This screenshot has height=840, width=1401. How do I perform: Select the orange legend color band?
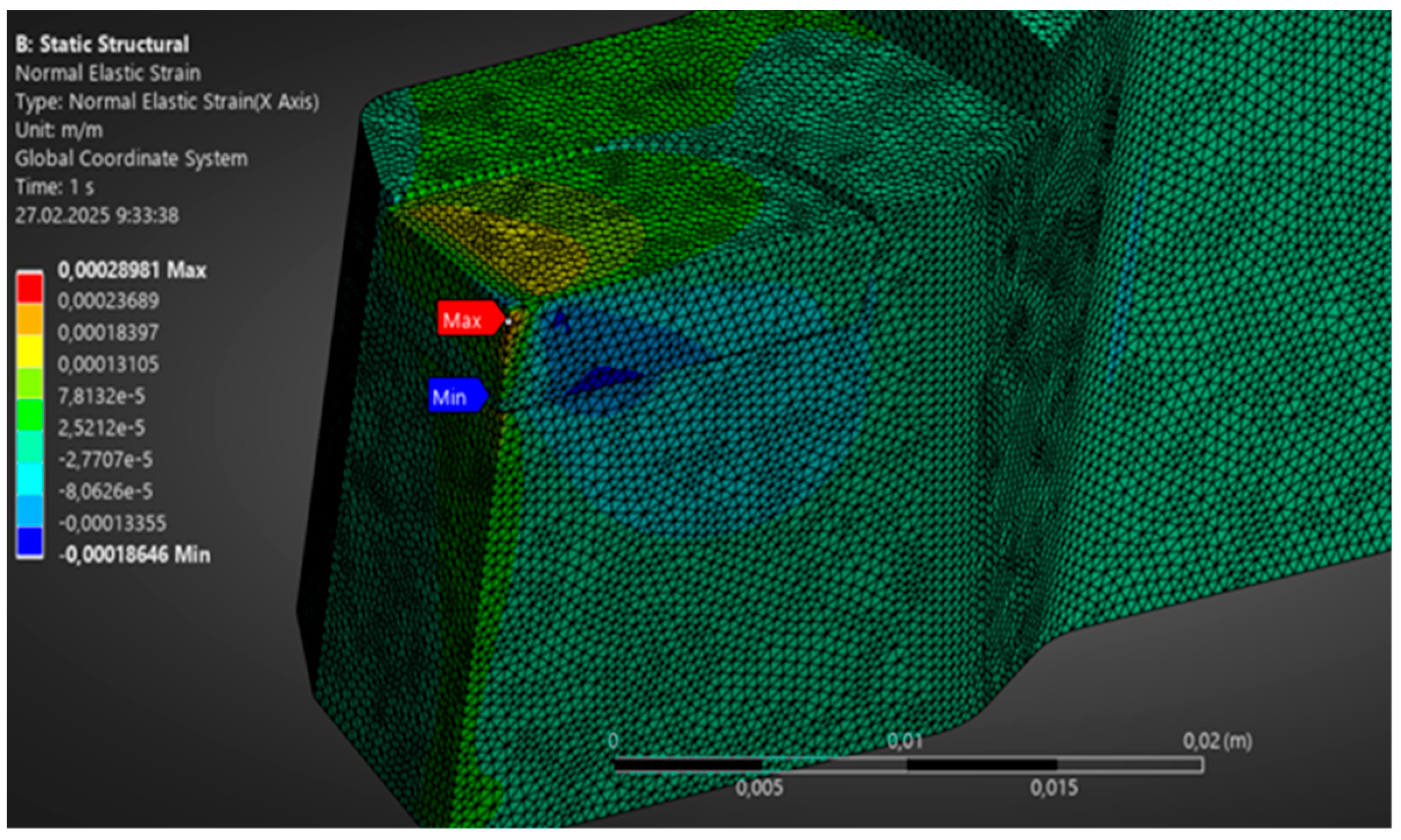29,319
